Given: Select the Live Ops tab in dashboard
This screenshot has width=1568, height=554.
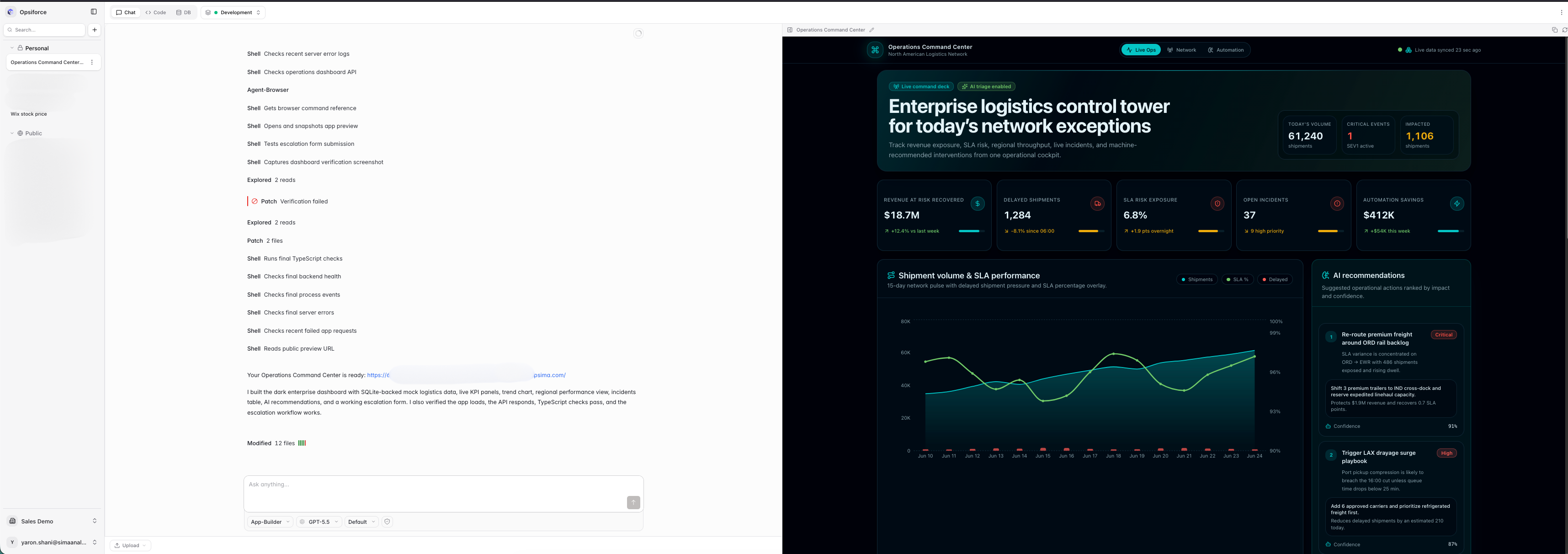Looking at the screenshot, I should (1141, 50).
